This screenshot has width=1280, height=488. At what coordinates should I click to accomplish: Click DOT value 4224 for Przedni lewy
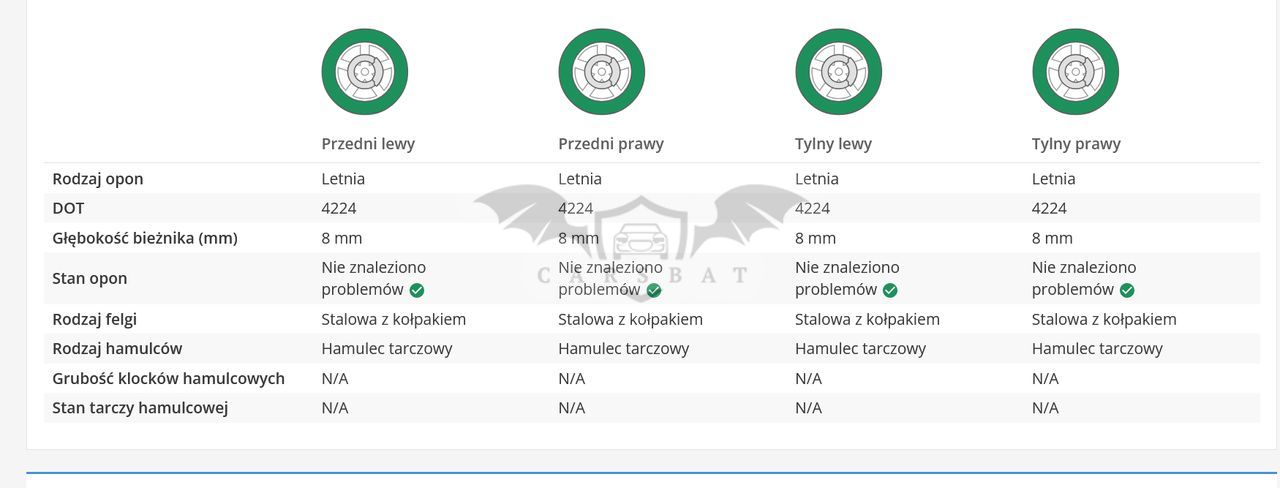[339, 208]
